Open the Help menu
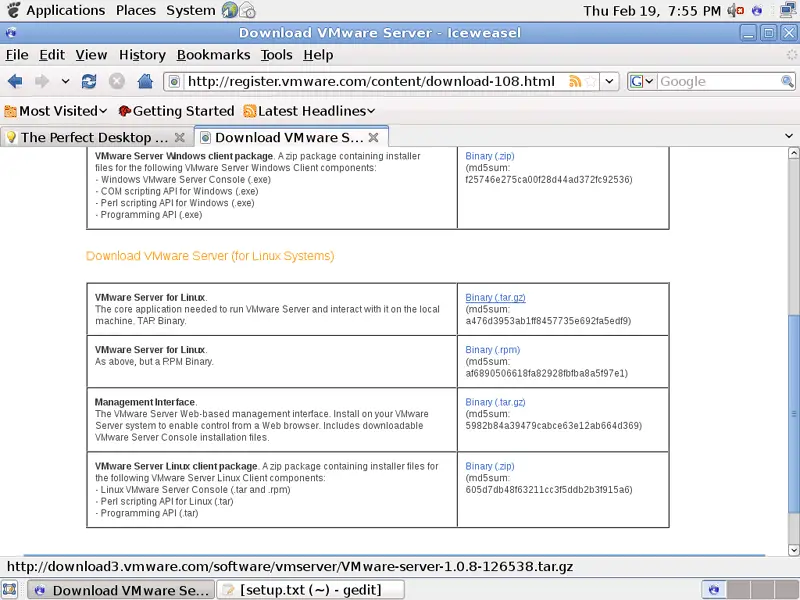Screen dimensions: 800x600 (x=318, y=55)
